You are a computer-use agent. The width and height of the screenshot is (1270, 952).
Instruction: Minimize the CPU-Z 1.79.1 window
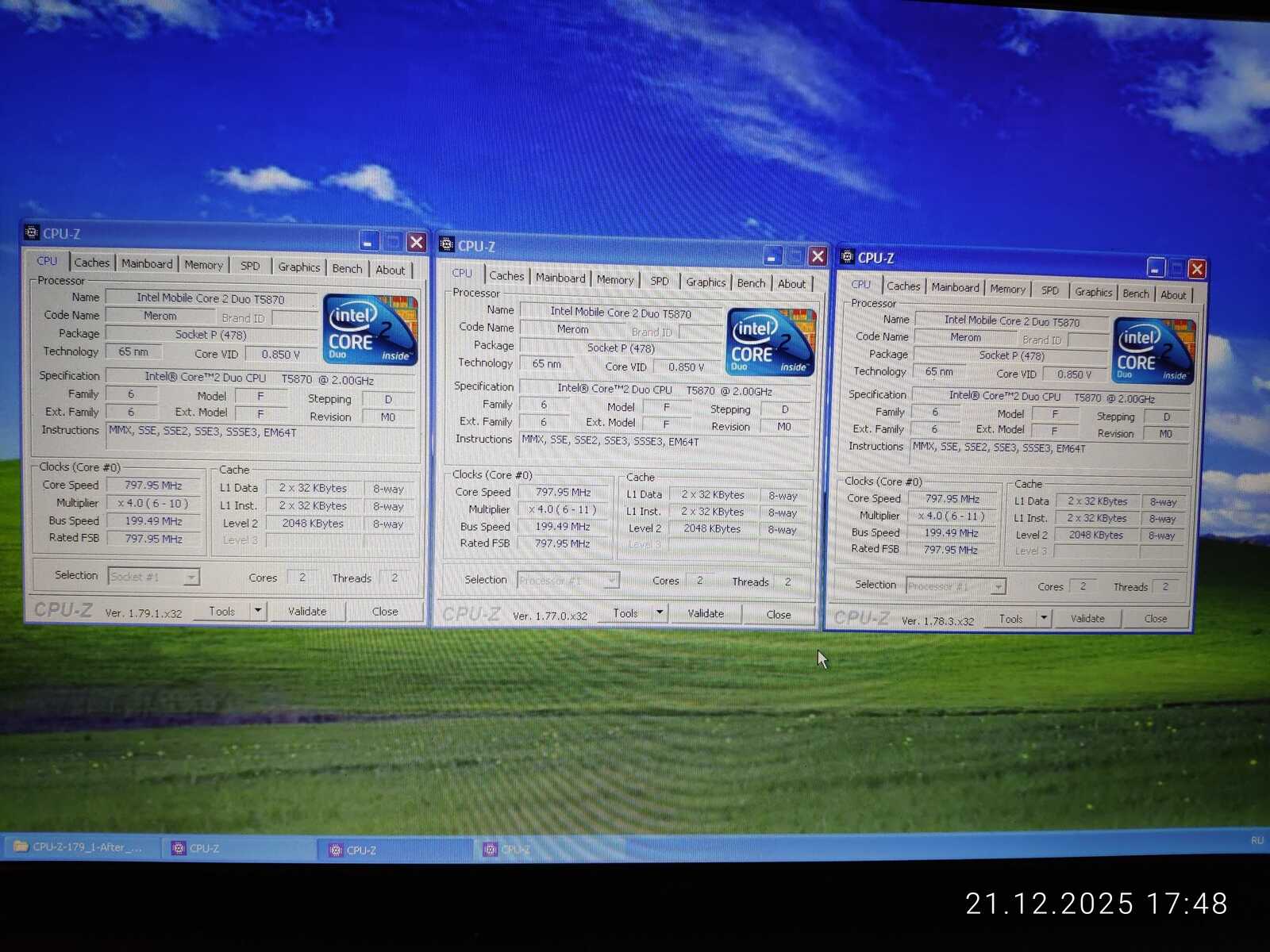click(x=368, y=241)
